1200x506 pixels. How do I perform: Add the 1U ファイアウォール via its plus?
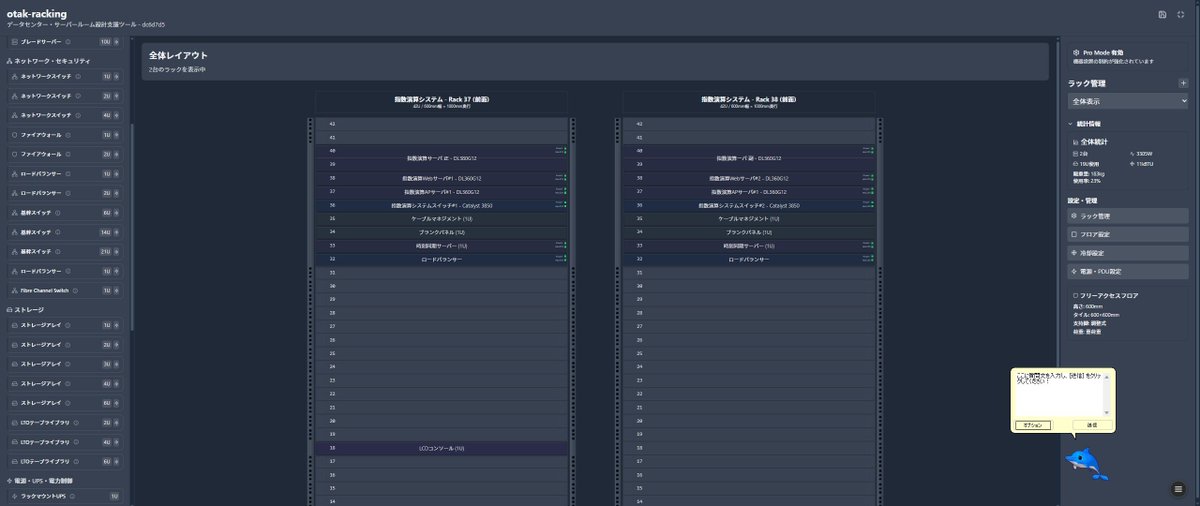(117, 134)
